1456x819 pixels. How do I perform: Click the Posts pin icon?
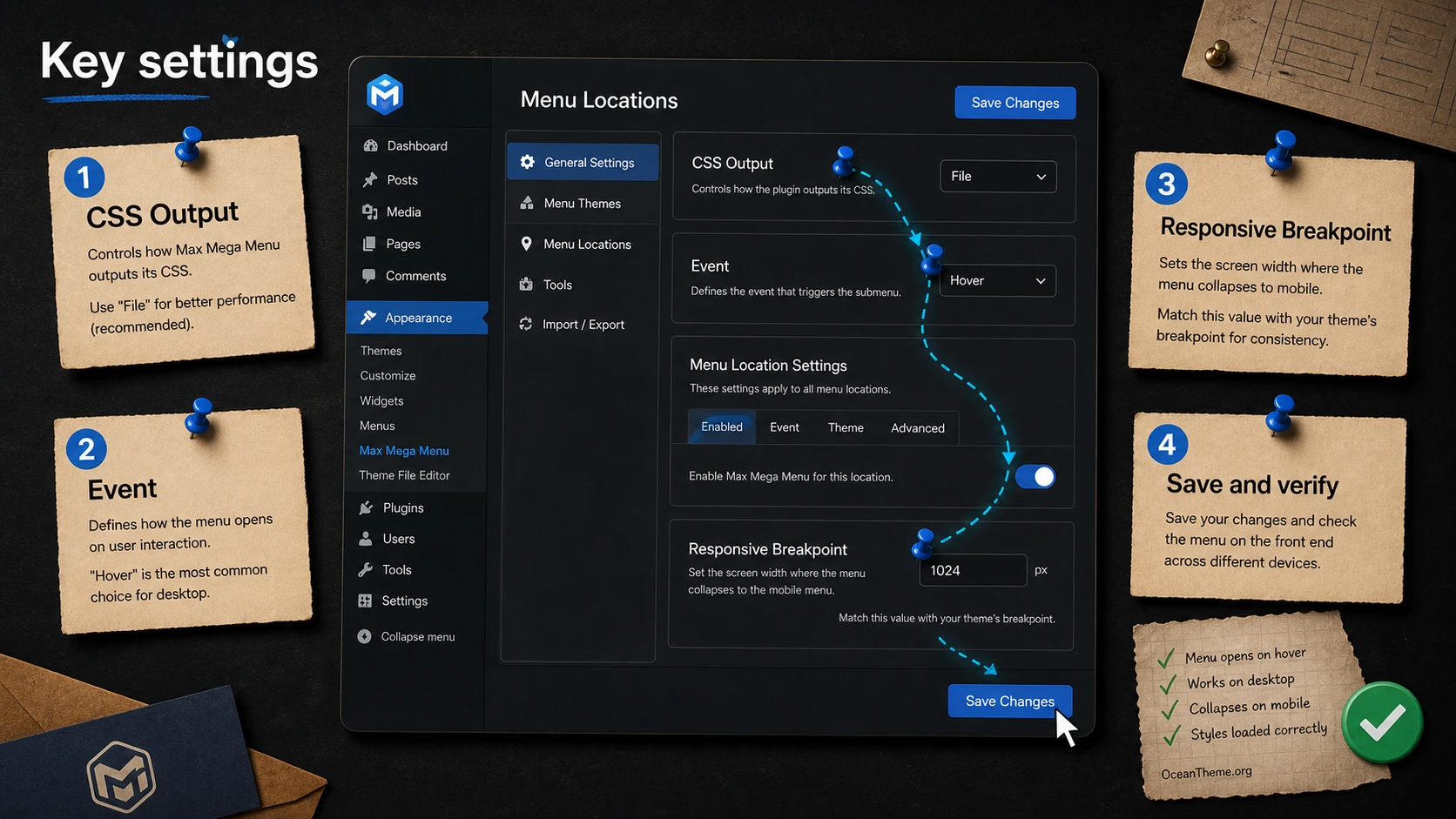pos(370,179)
